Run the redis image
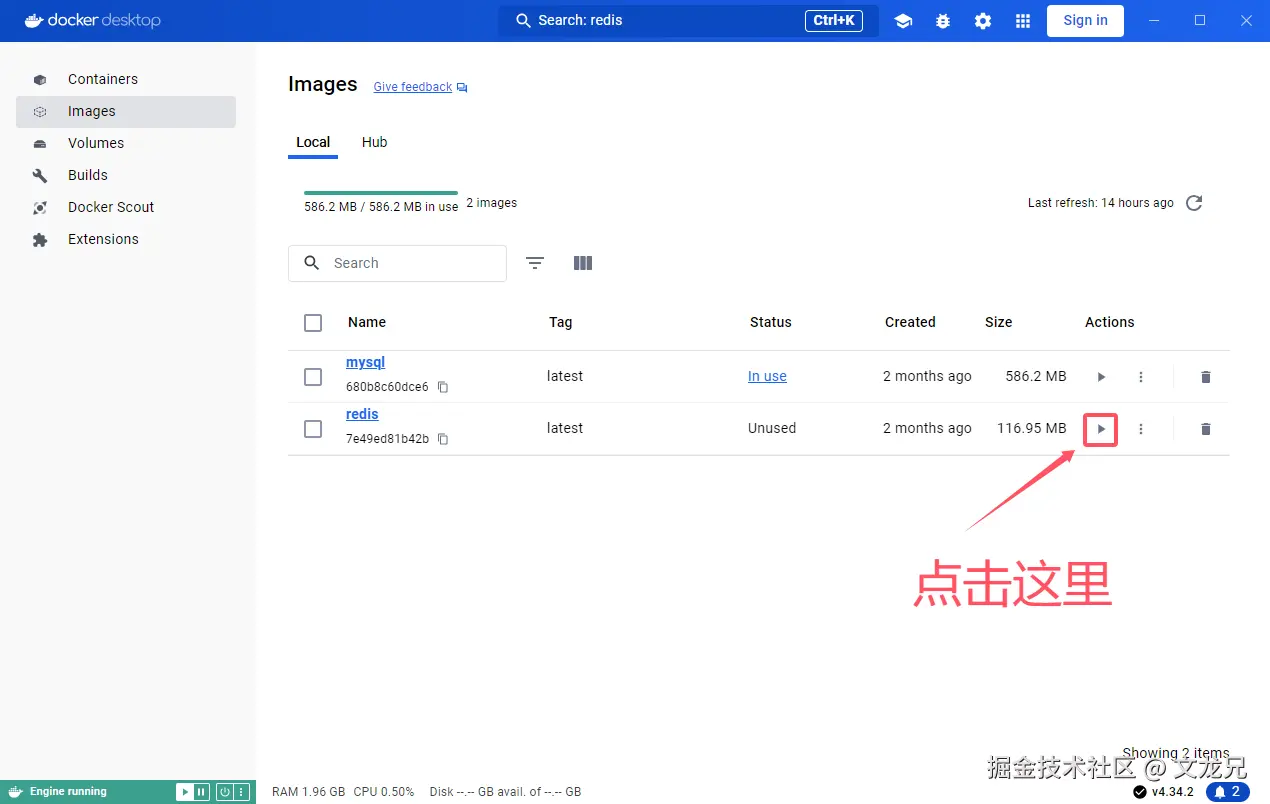The image size is (1270, 804). click(1101, 429)
